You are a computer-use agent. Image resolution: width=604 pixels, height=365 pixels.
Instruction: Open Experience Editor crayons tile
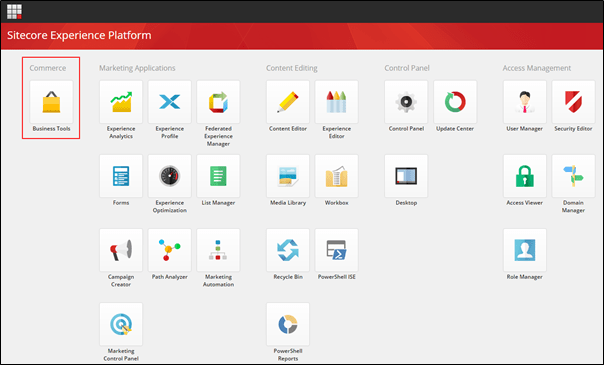click(336, 102)
